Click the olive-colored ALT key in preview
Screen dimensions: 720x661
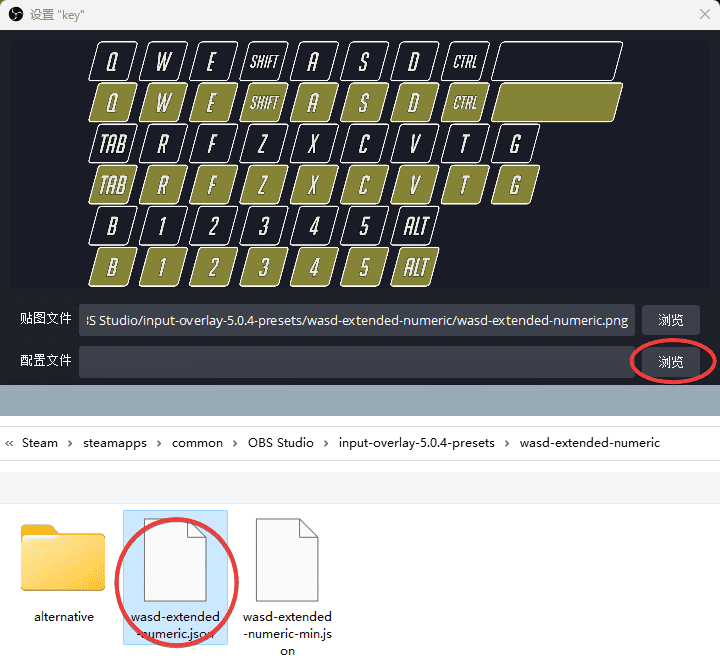(x=415, y=268)
